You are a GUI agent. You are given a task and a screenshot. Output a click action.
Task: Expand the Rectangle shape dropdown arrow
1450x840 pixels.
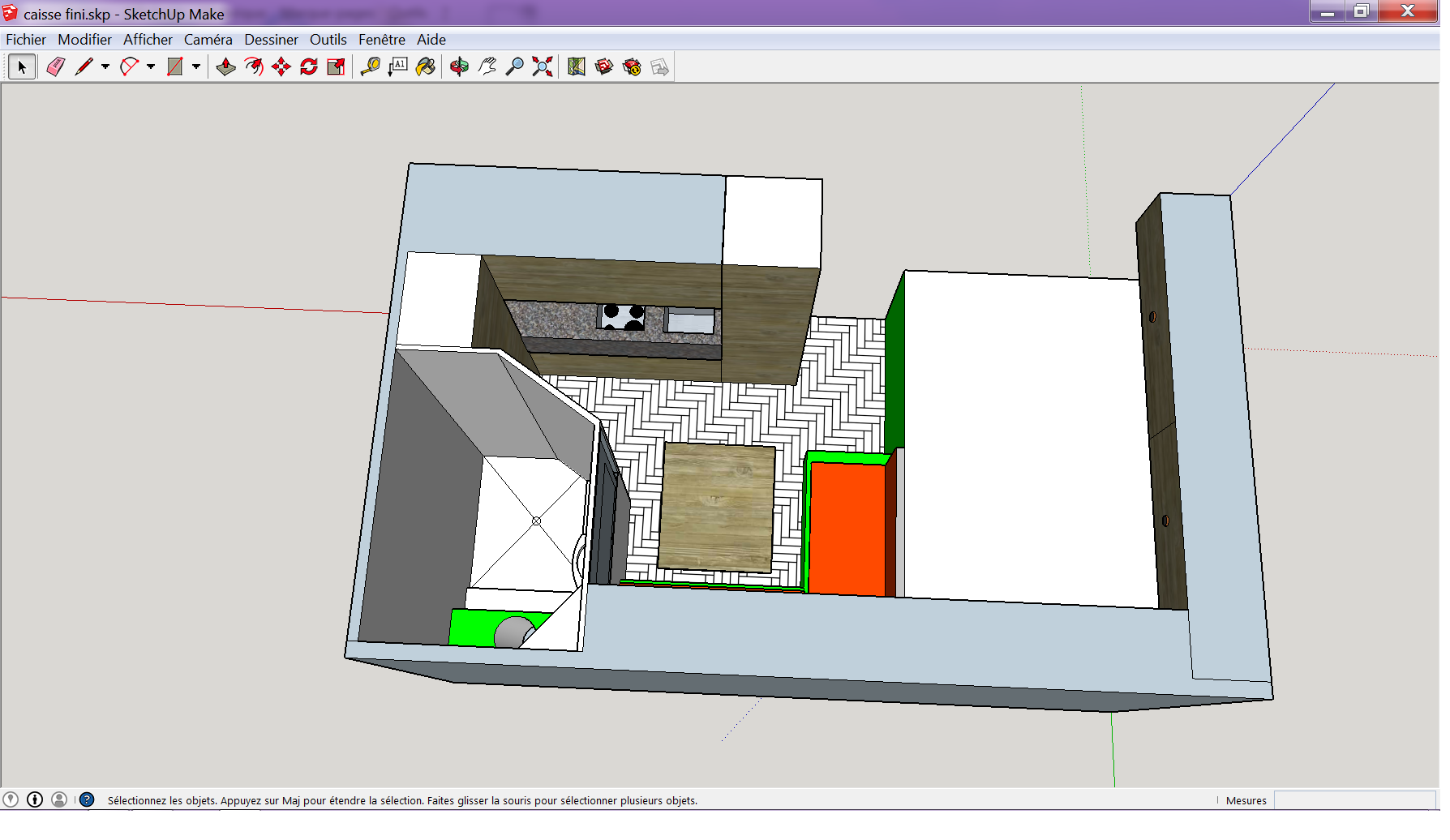(196, 67)
